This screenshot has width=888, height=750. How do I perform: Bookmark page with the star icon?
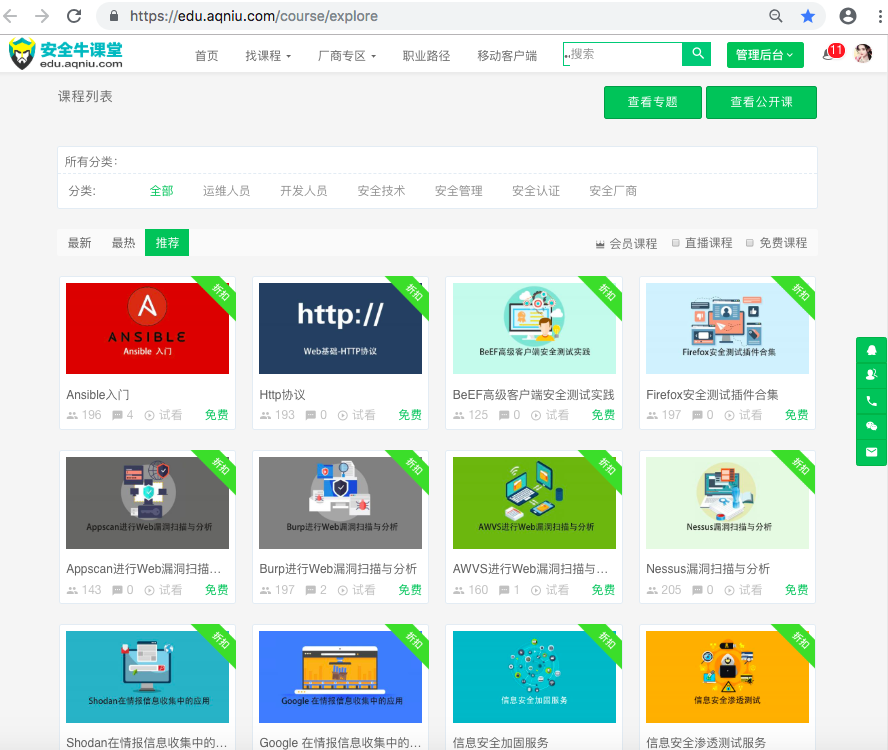(x=808, y=16)
